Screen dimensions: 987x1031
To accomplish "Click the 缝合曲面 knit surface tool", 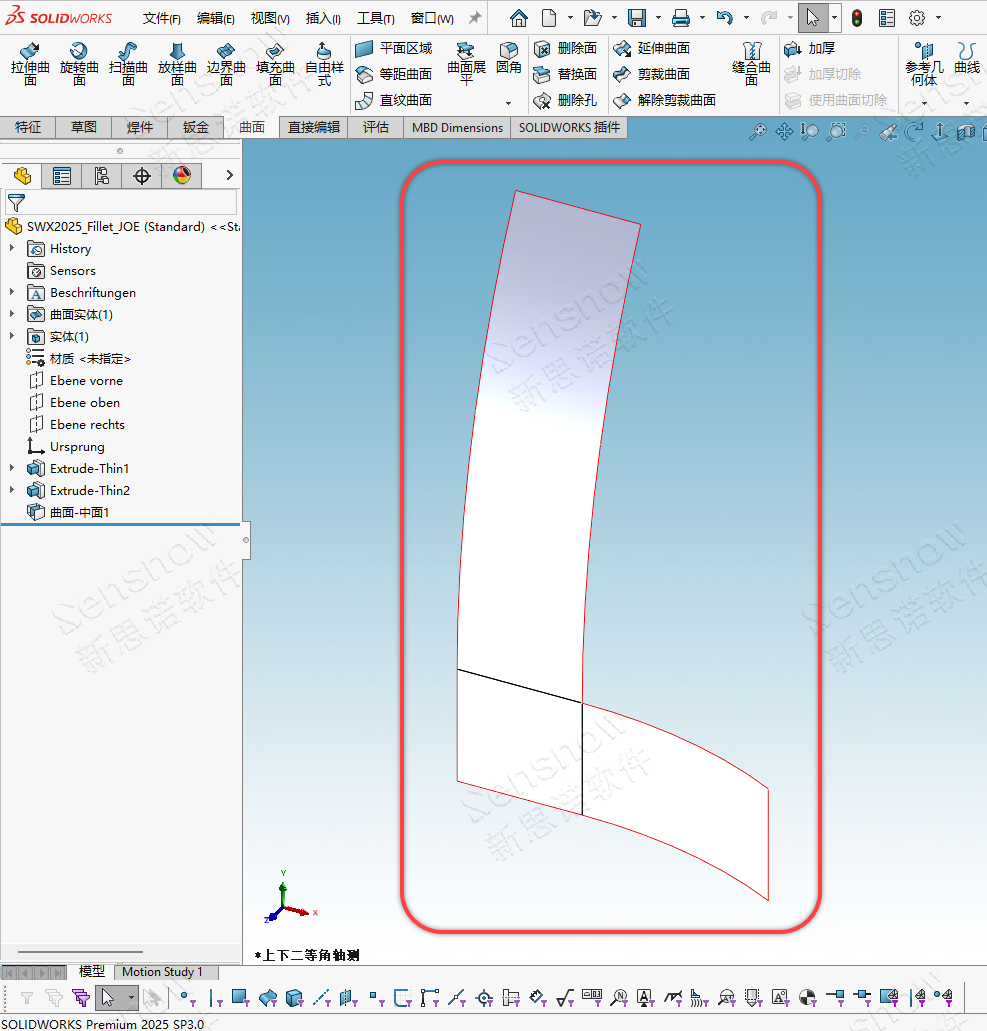I will pos(751,62).
